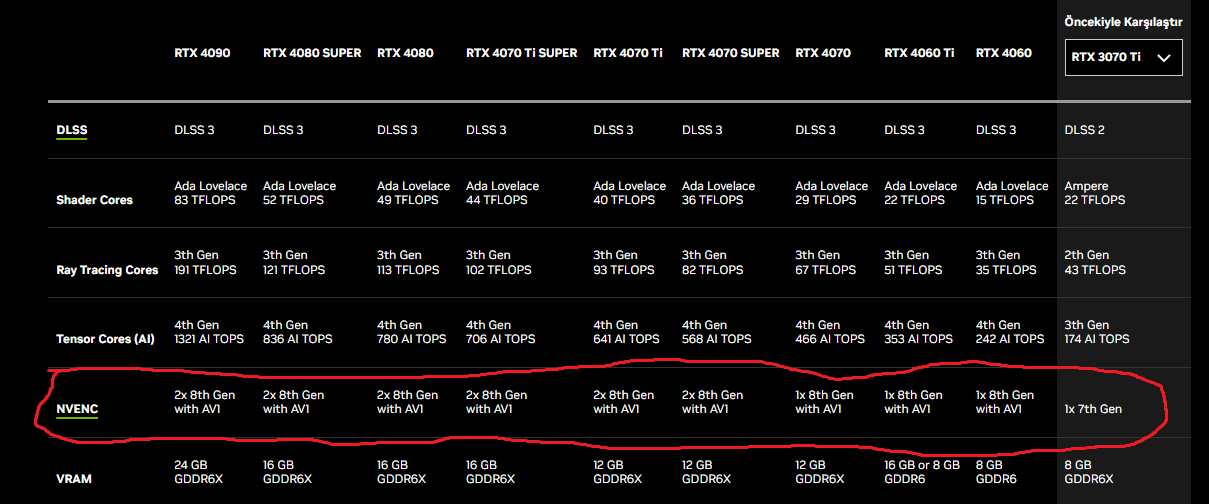This screenshot has height=504, width=1209.
Task: Select the RTX 4090 column header
Action: tap(202, 53)
